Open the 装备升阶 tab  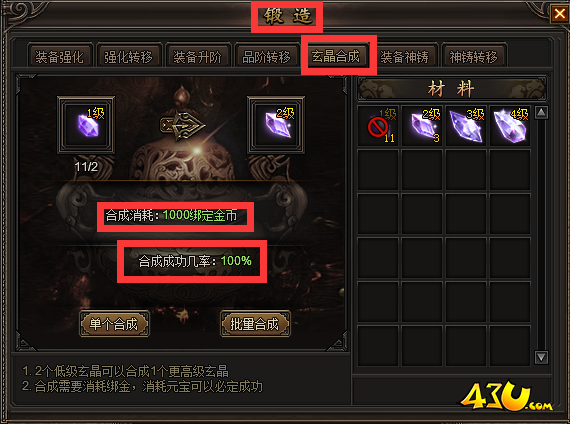point(197,56)
